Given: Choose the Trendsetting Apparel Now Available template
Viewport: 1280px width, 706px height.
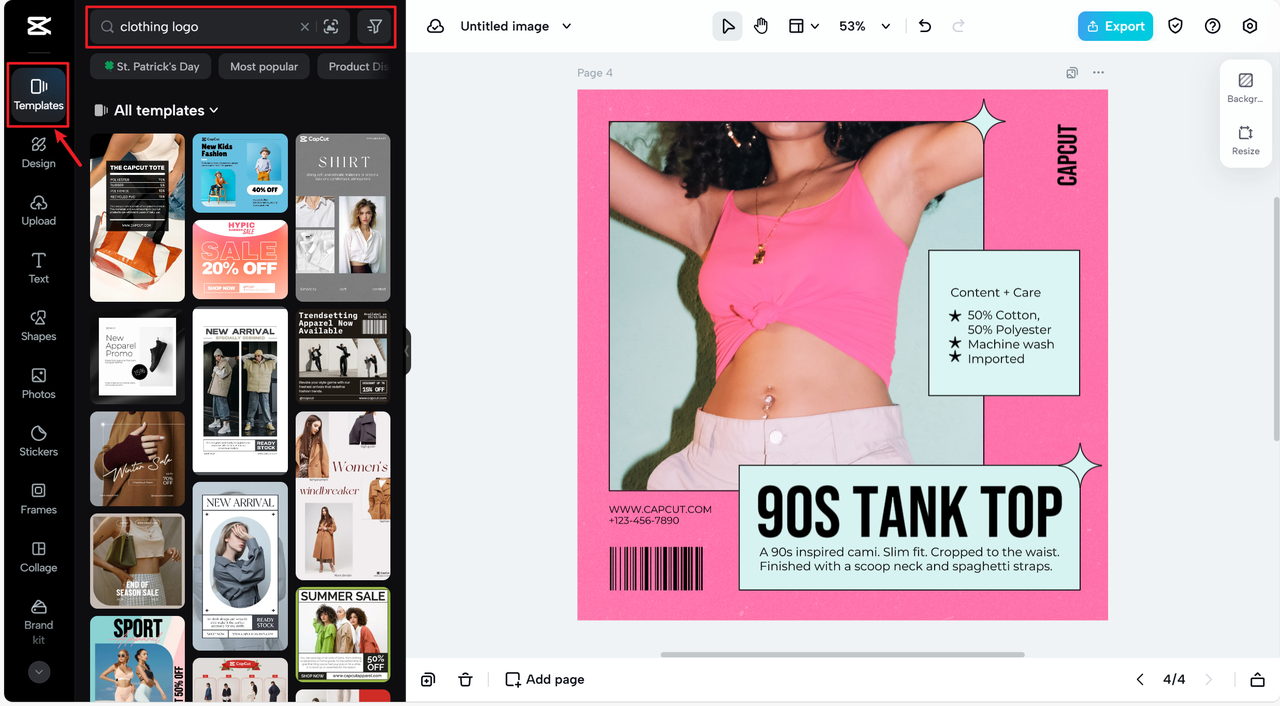Looking at the screenshot, I should (343, 356).
